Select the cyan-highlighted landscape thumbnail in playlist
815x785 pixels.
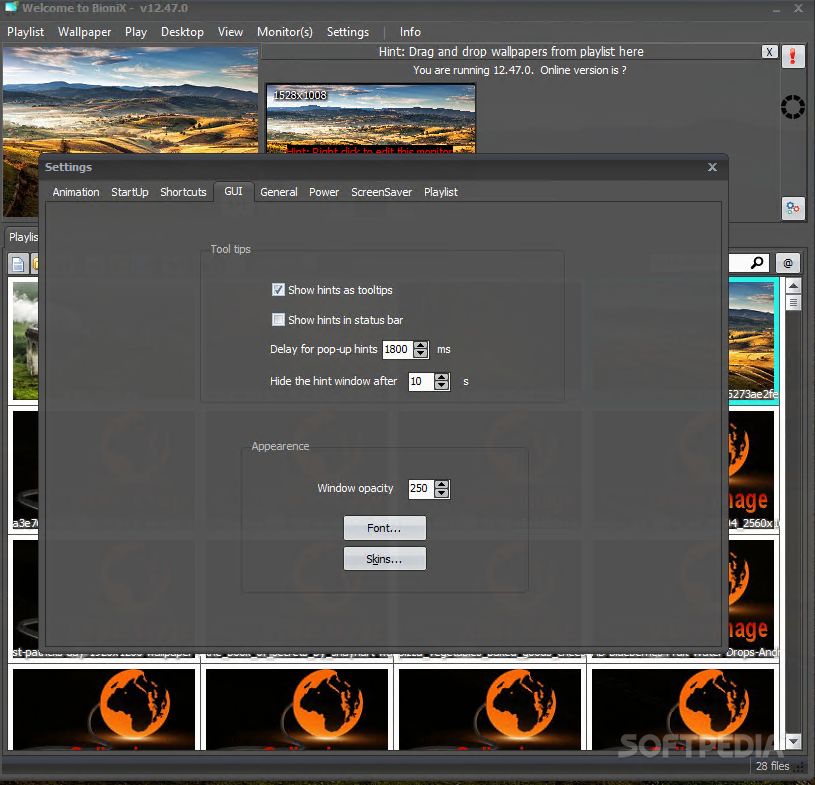tap(753, 341)
